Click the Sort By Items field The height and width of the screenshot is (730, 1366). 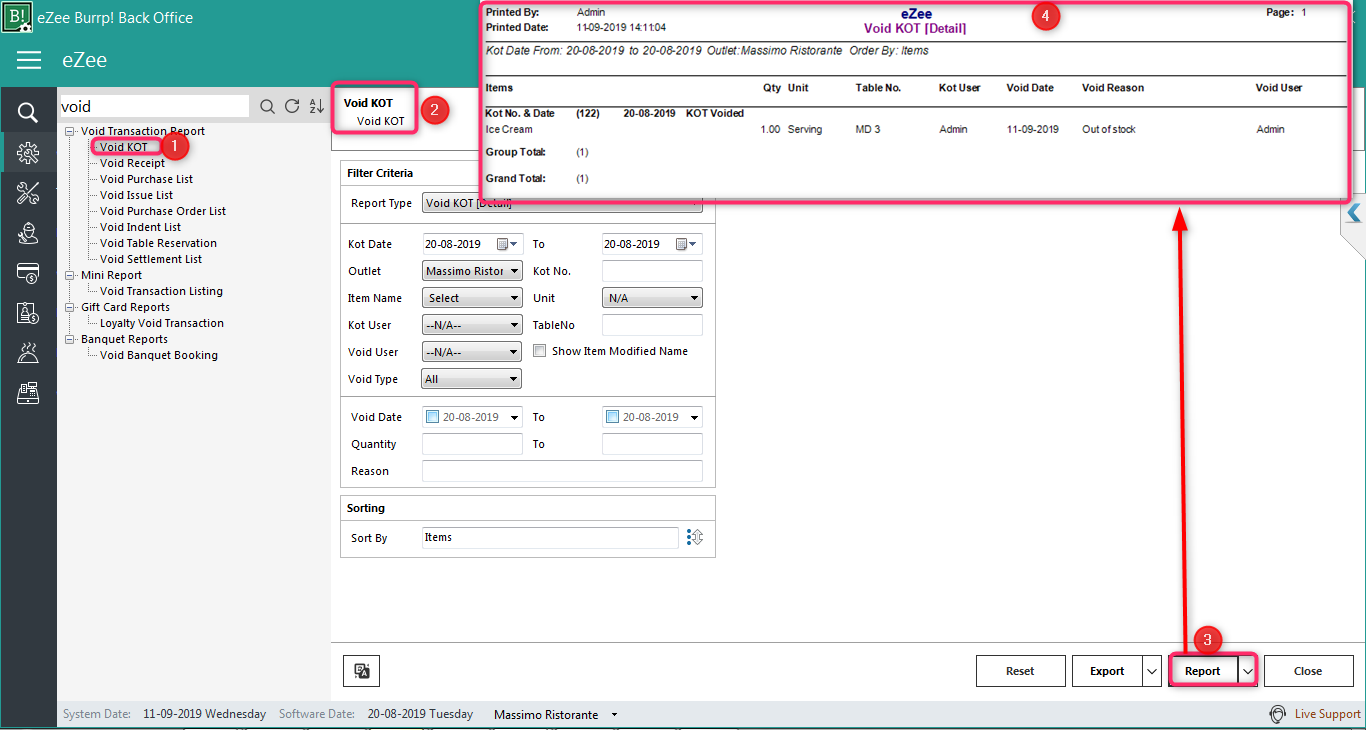pyautogui.click(x=550, y=538)
